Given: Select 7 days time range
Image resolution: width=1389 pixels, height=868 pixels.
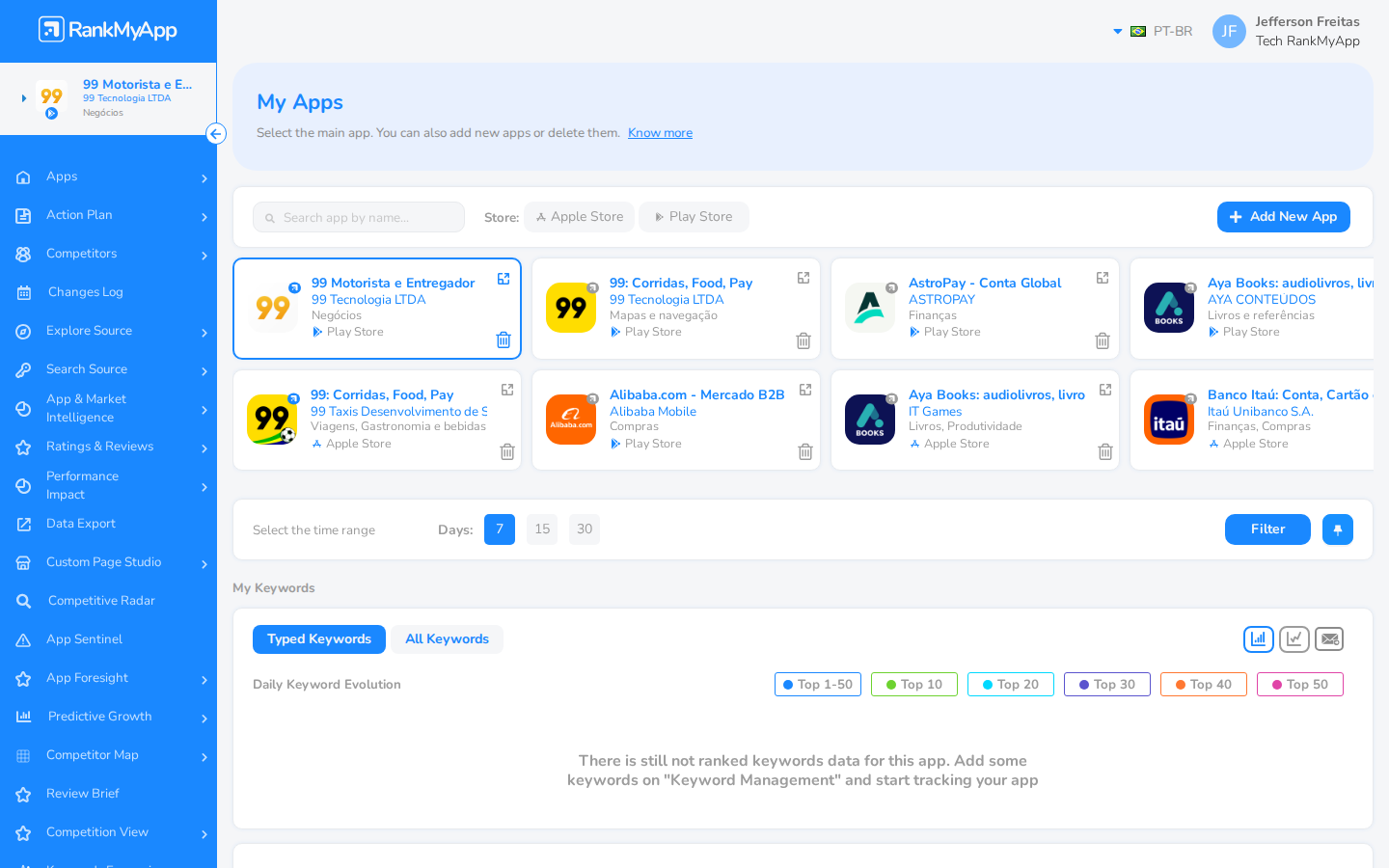Looking at the screenshot, I should tap(500, 529).
